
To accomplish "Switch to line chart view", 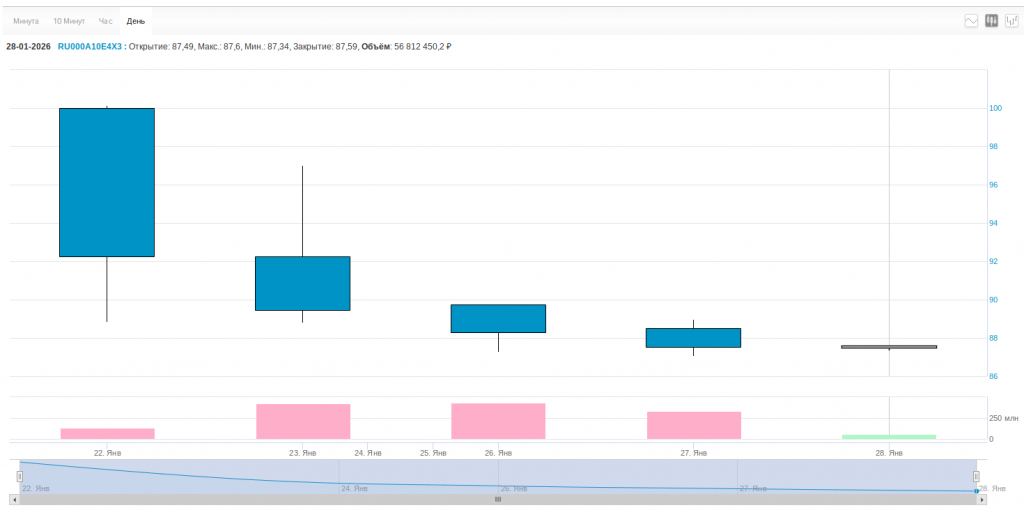I will pyautogui.click(x=971, y=21).
